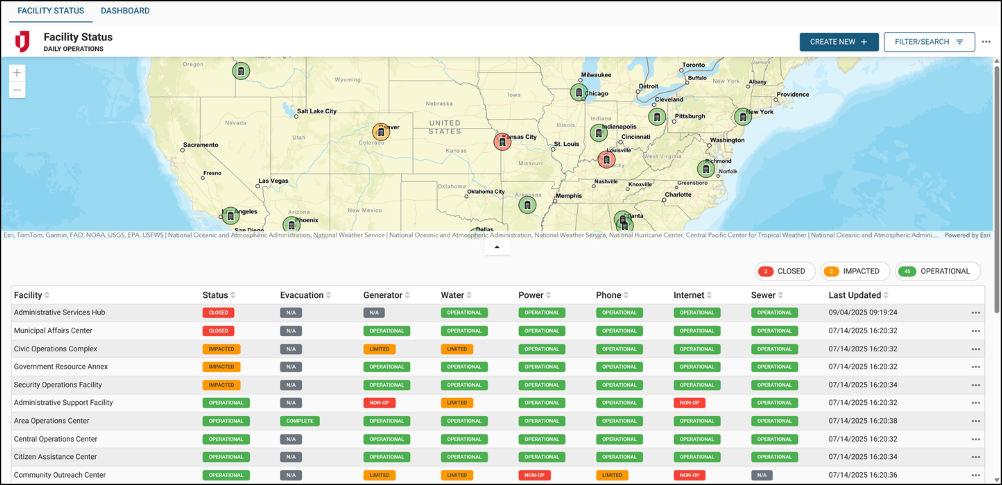Sort the table by Facility column

coord(32,295)
